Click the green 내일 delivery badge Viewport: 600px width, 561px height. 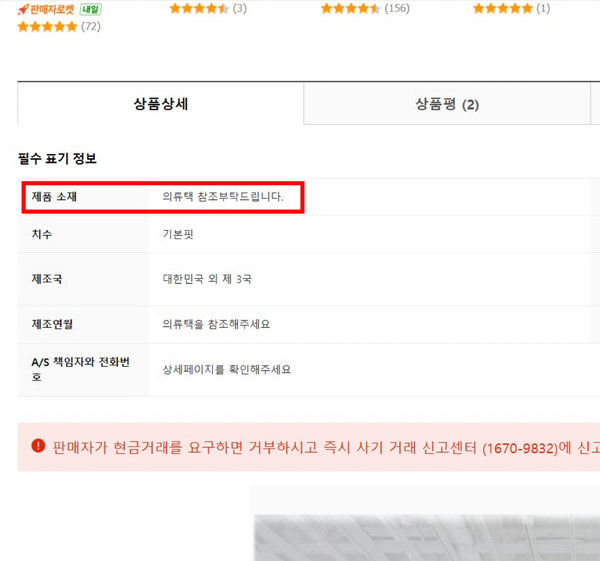click(90, 9)
